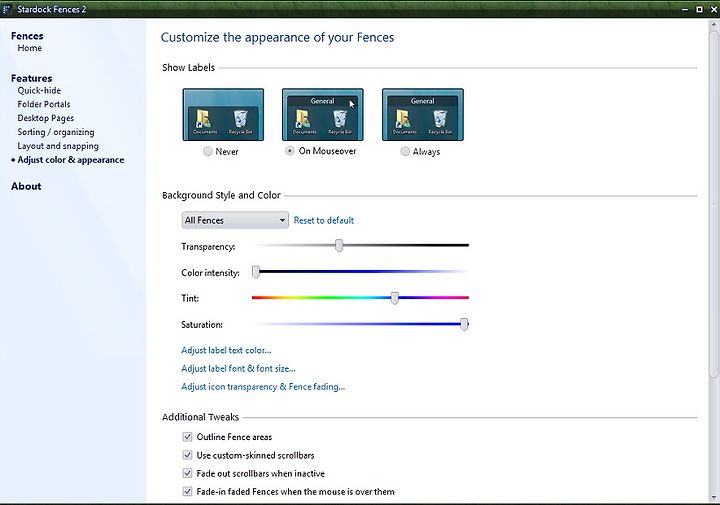This screenshot has width=720, height=505.
Task: Click the Stardock Fences title bar app icon
Action: pos(7,9)
